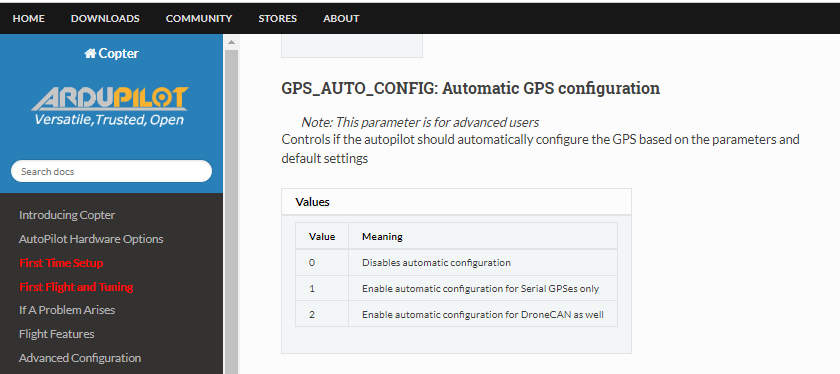Open the ABOUT menu item
Image resolution: width=840 pixels, height=374 pixels.
(x=341, y=18)
